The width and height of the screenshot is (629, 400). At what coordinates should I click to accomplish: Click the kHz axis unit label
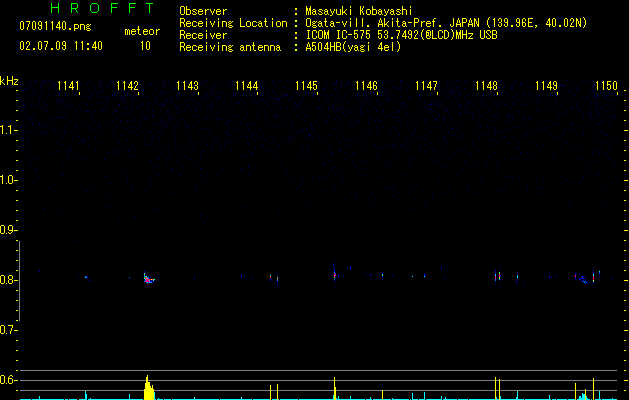9,81
